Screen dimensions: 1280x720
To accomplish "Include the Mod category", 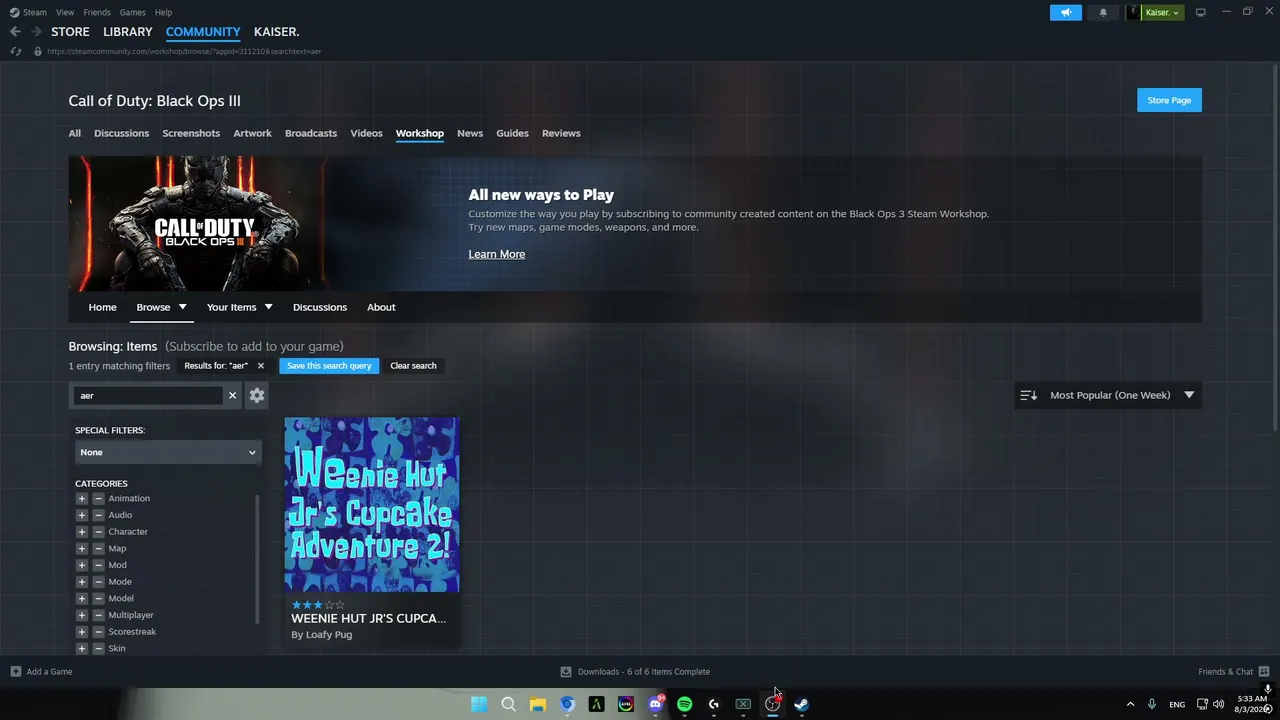I will (x=82, y=565).
